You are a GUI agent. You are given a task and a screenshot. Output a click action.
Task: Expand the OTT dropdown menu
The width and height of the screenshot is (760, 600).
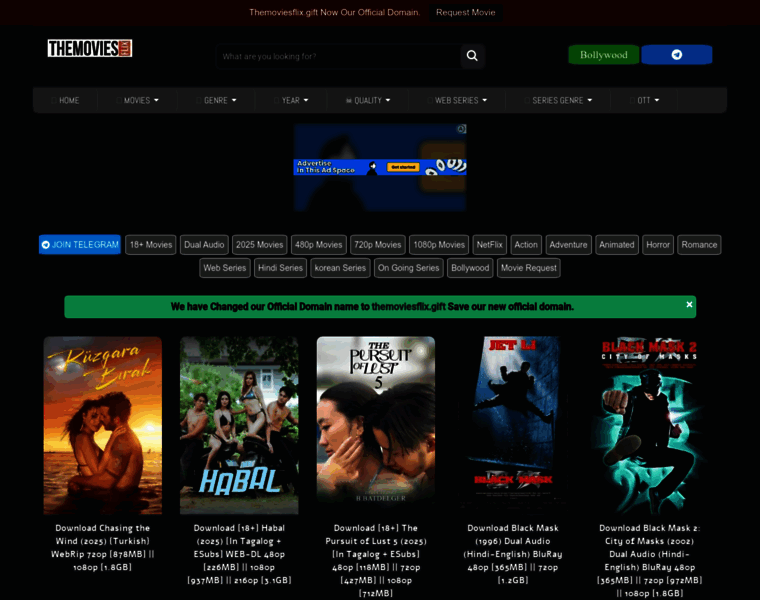[x=645, y=100]
